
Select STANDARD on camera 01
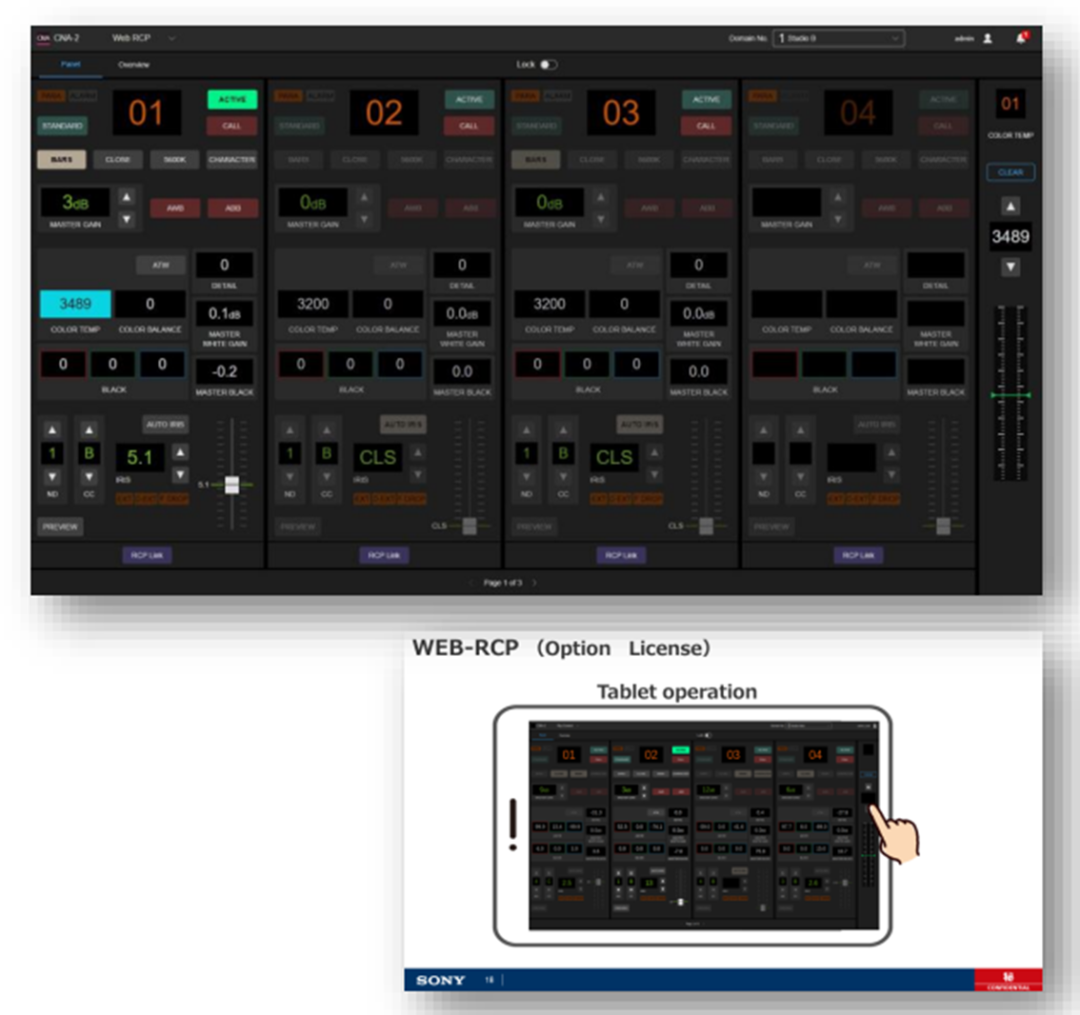coord(62,126)
